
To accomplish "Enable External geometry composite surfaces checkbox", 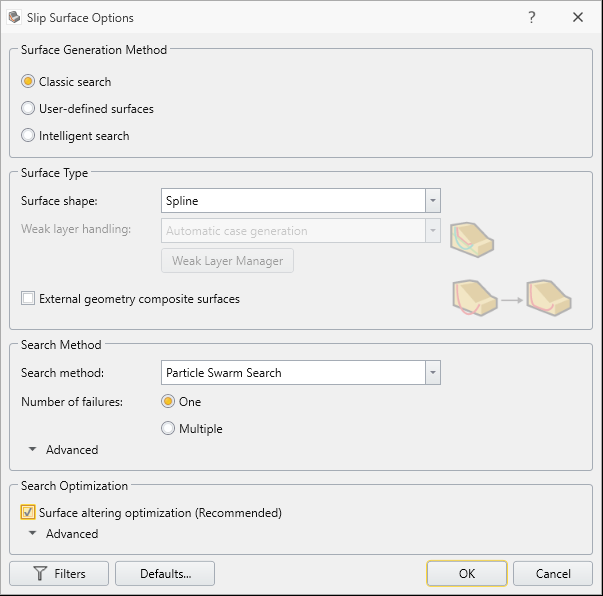I will (28, 298).
